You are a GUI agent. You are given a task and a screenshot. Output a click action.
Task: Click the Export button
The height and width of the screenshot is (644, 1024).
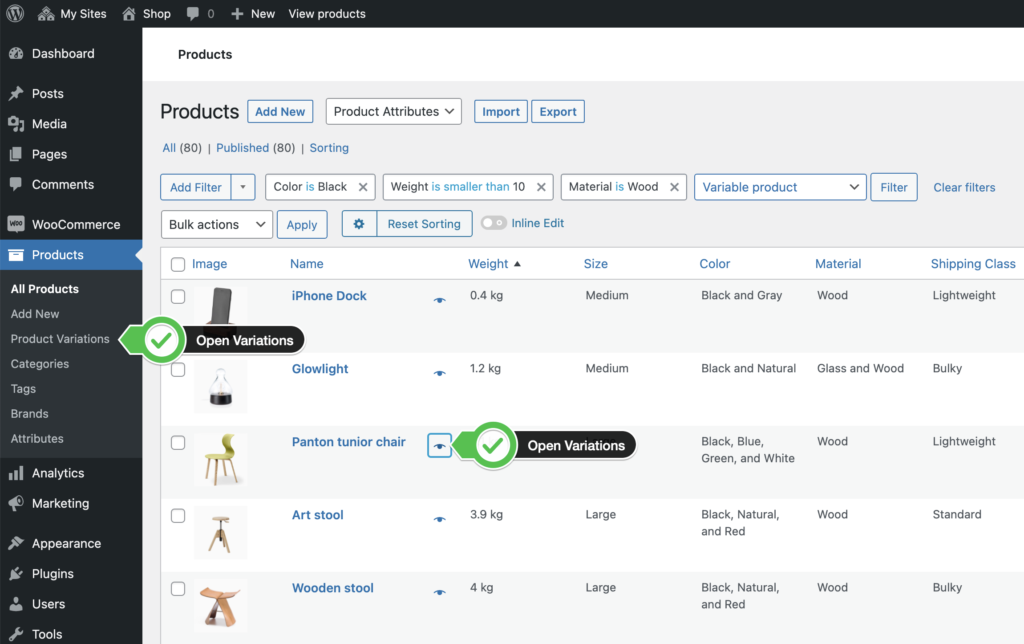557,111
